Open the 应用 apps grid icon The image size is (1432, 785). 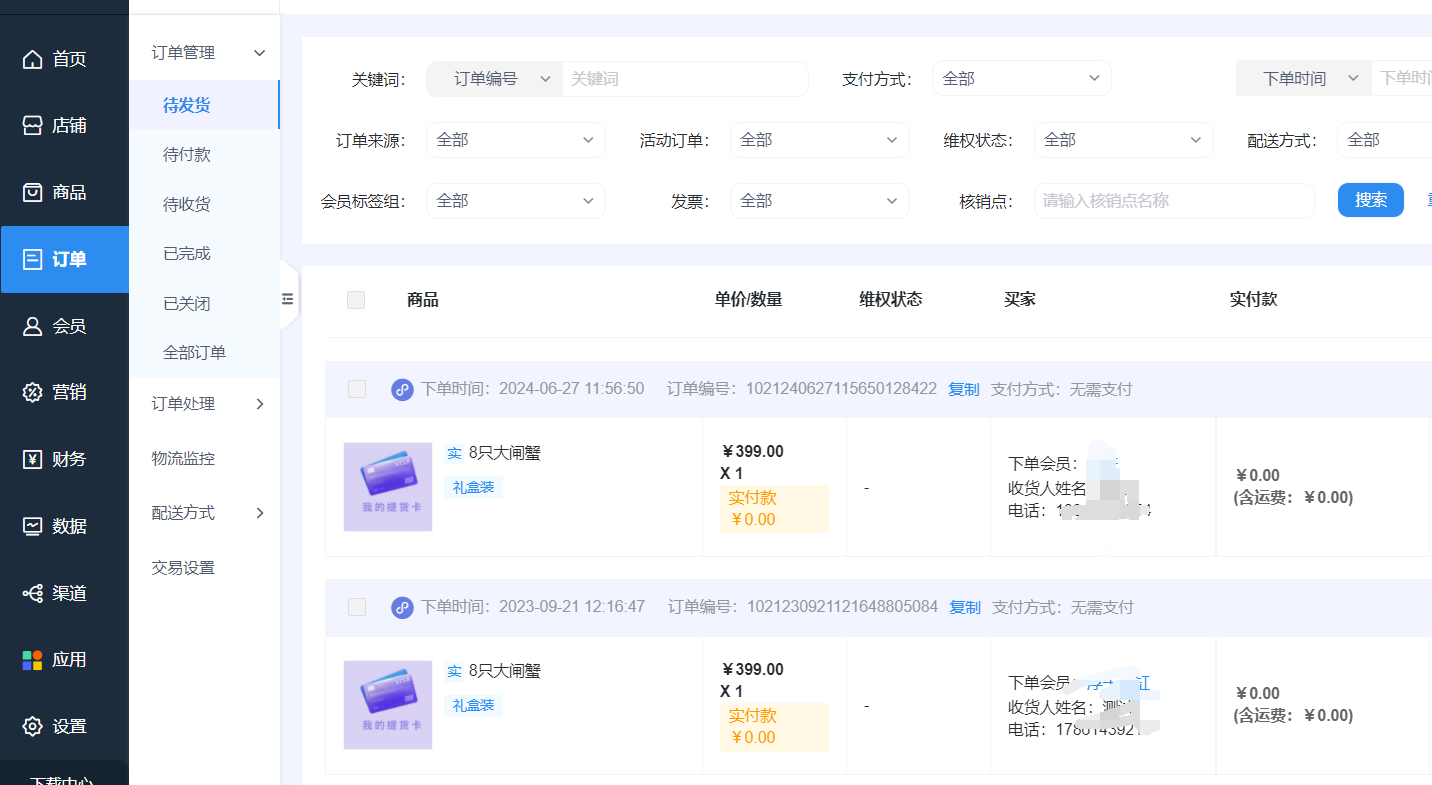(x=33, y=660)
